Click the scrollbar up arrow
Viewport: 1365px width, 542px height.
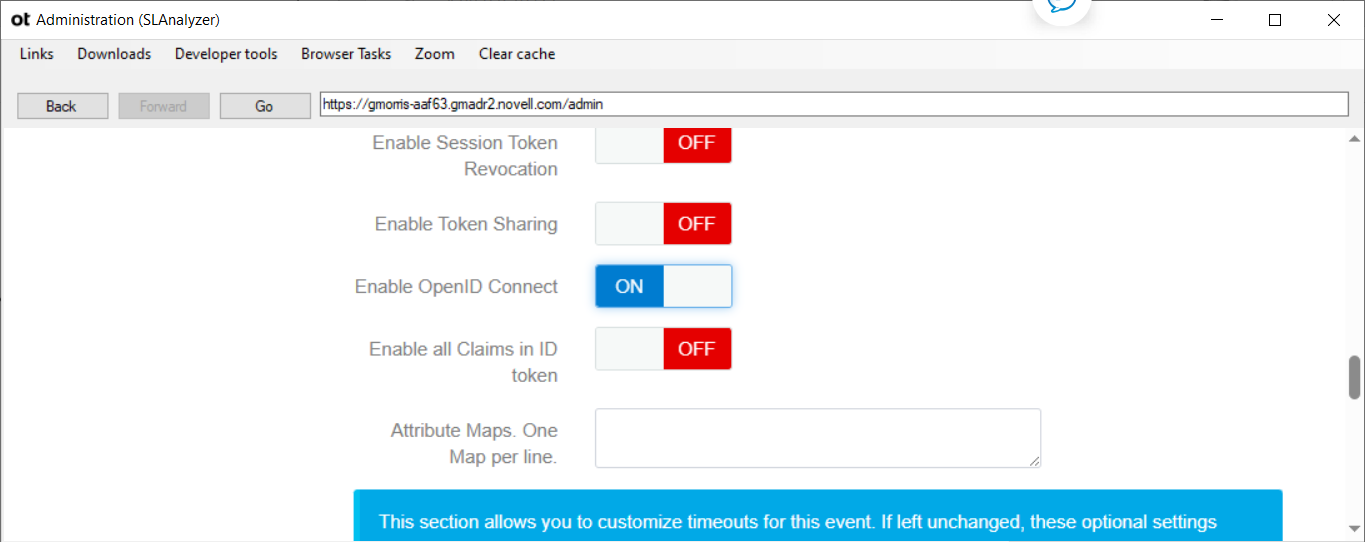coord(1354,139)
